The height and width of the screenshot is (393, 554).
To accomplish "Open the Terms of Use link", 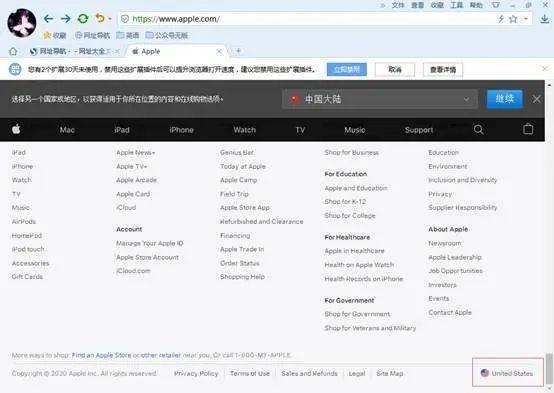I will 250,373.
